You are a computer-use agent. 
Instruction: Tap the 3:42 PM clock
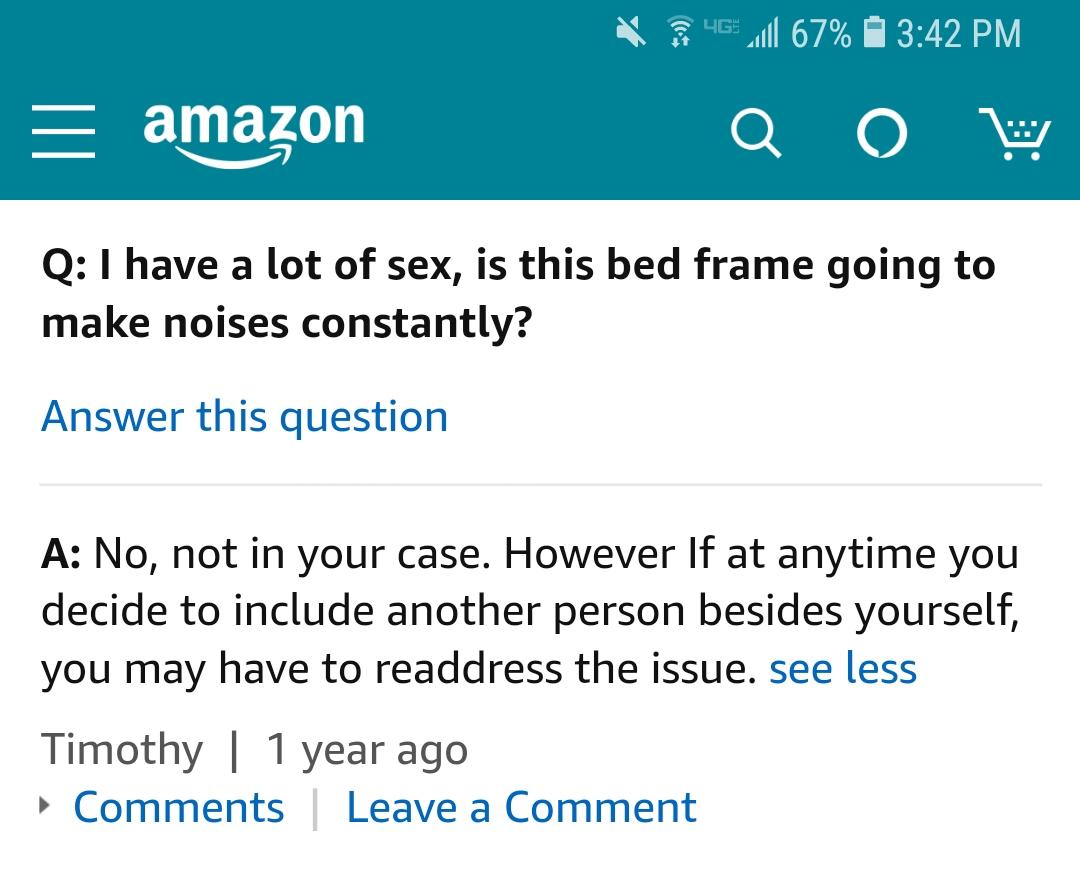[x=958, y=34]
